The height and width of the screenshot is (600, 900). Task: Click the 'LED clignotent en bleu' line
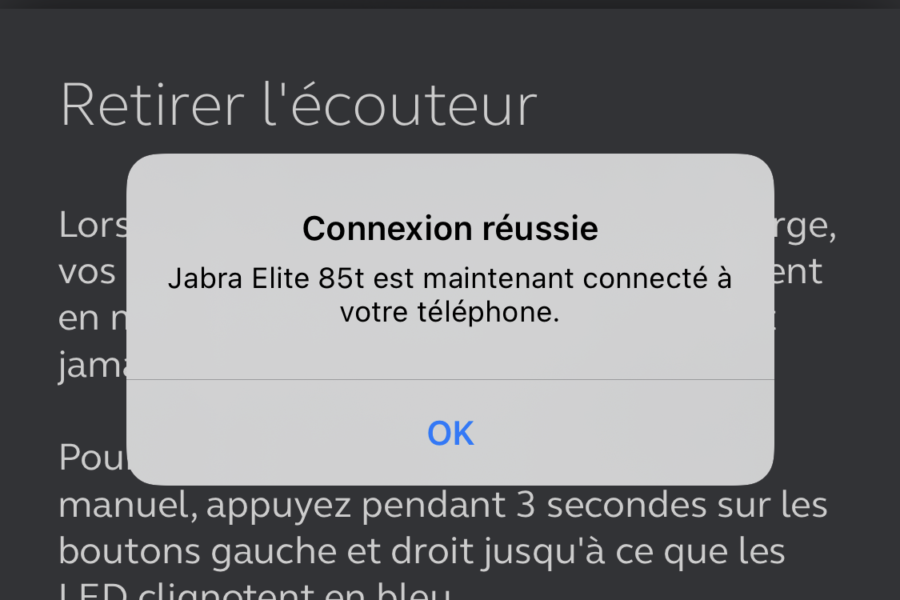[x=255, y=591]
